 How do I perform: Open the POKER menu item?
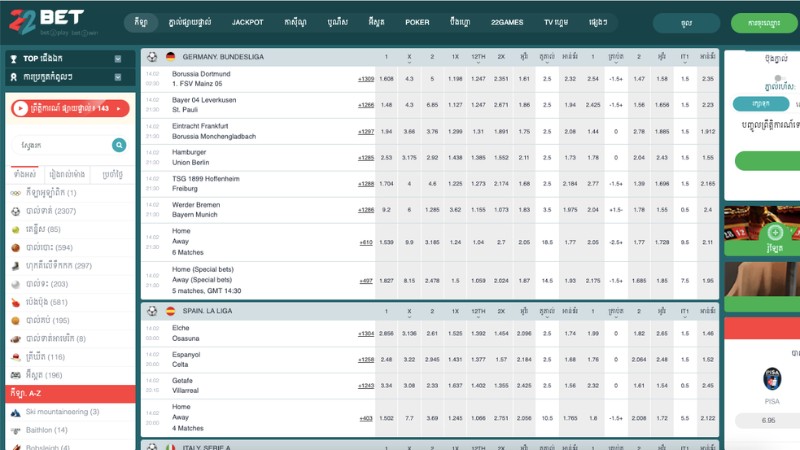417,21
